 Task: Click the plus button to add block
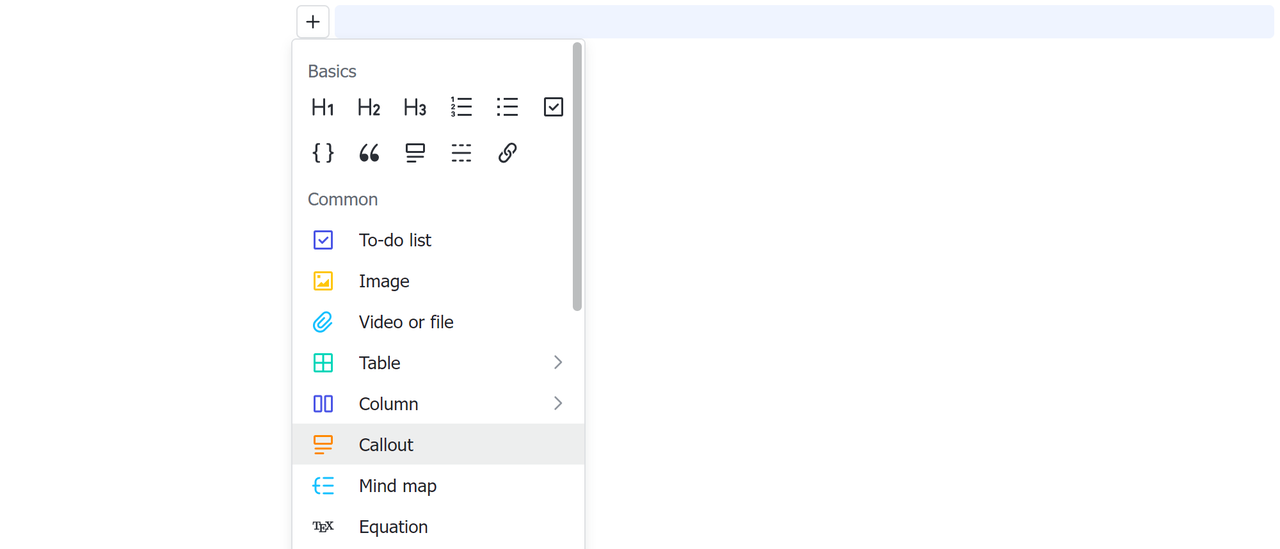(x=313, y=22)
